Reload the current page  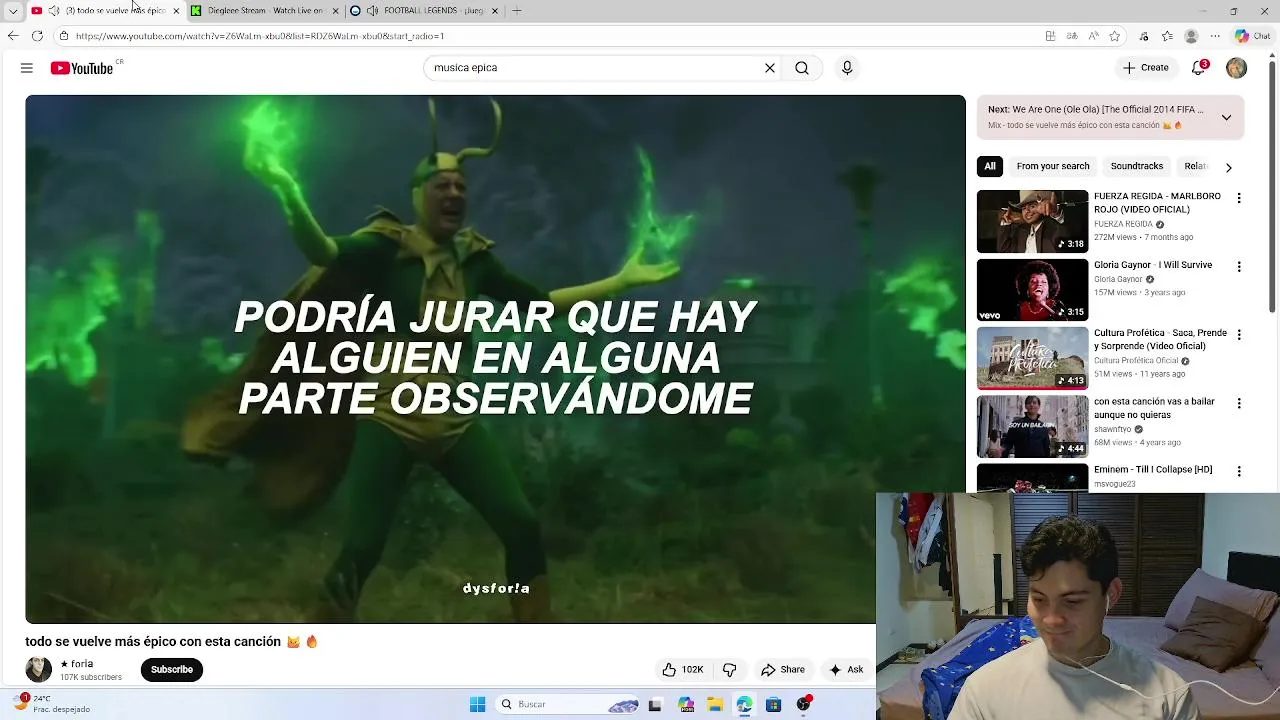point(37,36)
